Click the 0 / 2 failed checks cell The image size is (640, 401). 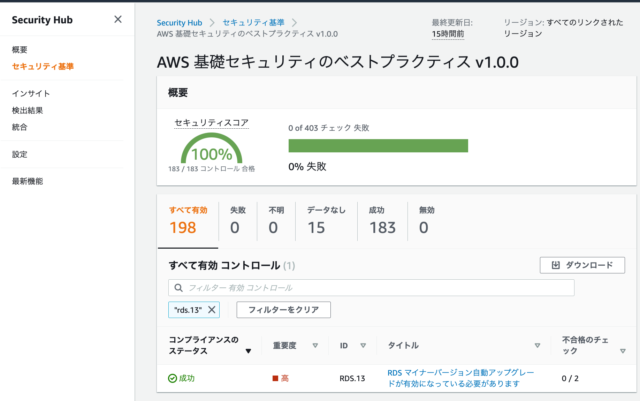(570, 379)
